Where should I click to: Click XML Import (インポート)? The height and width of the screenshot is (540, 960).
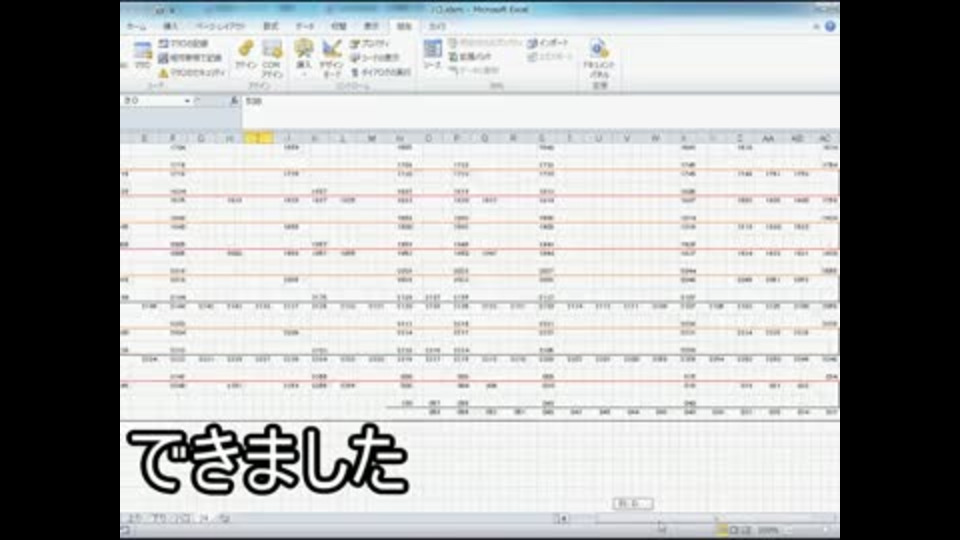pos(548,43)
